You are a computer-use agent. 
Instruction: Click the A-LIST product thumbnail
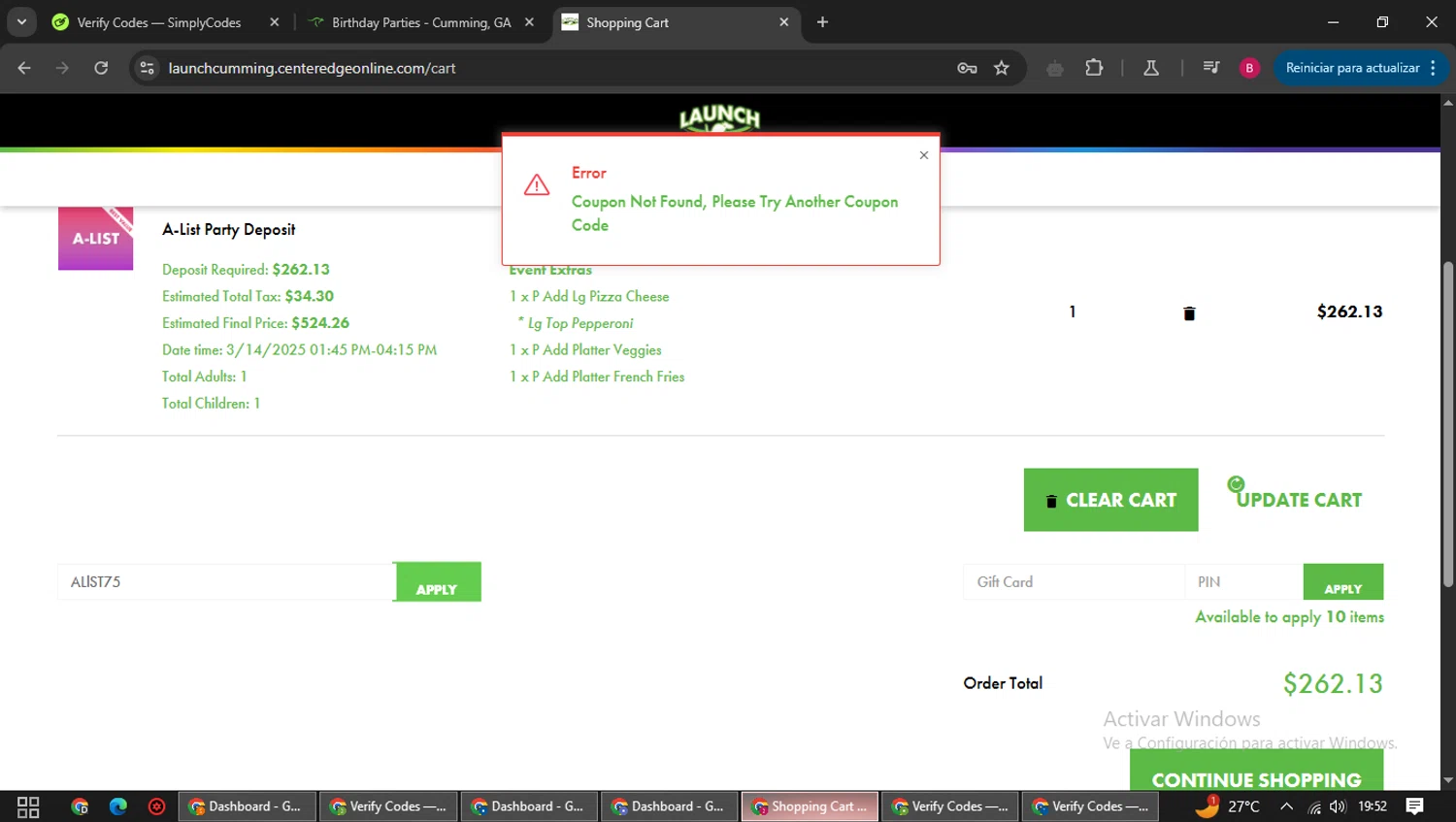95,238
